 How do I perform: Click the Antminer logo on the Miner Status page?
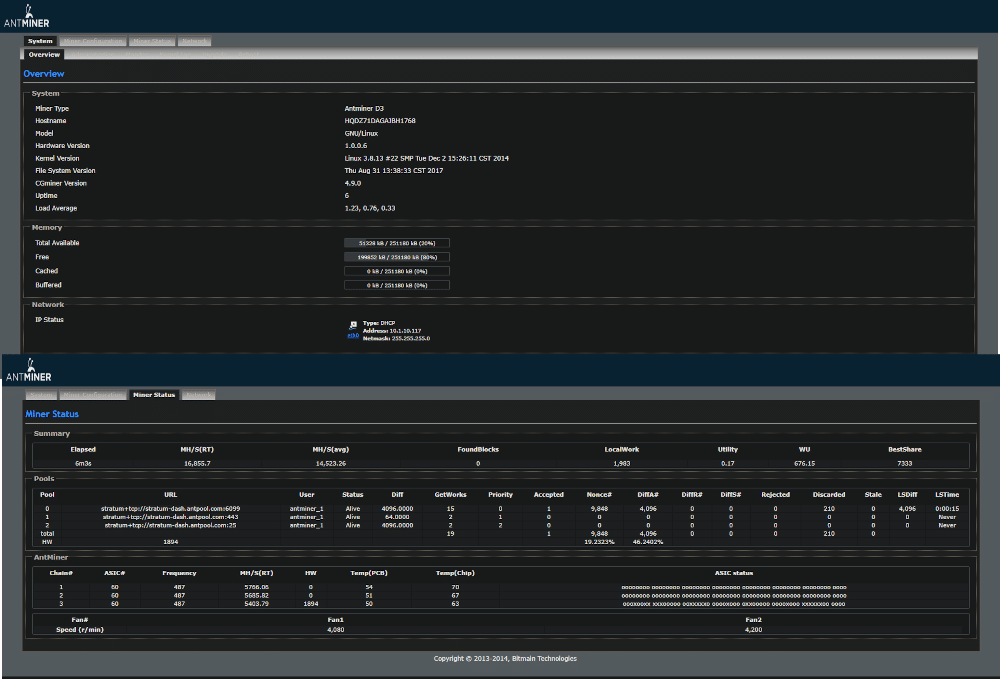click(29, 370)
